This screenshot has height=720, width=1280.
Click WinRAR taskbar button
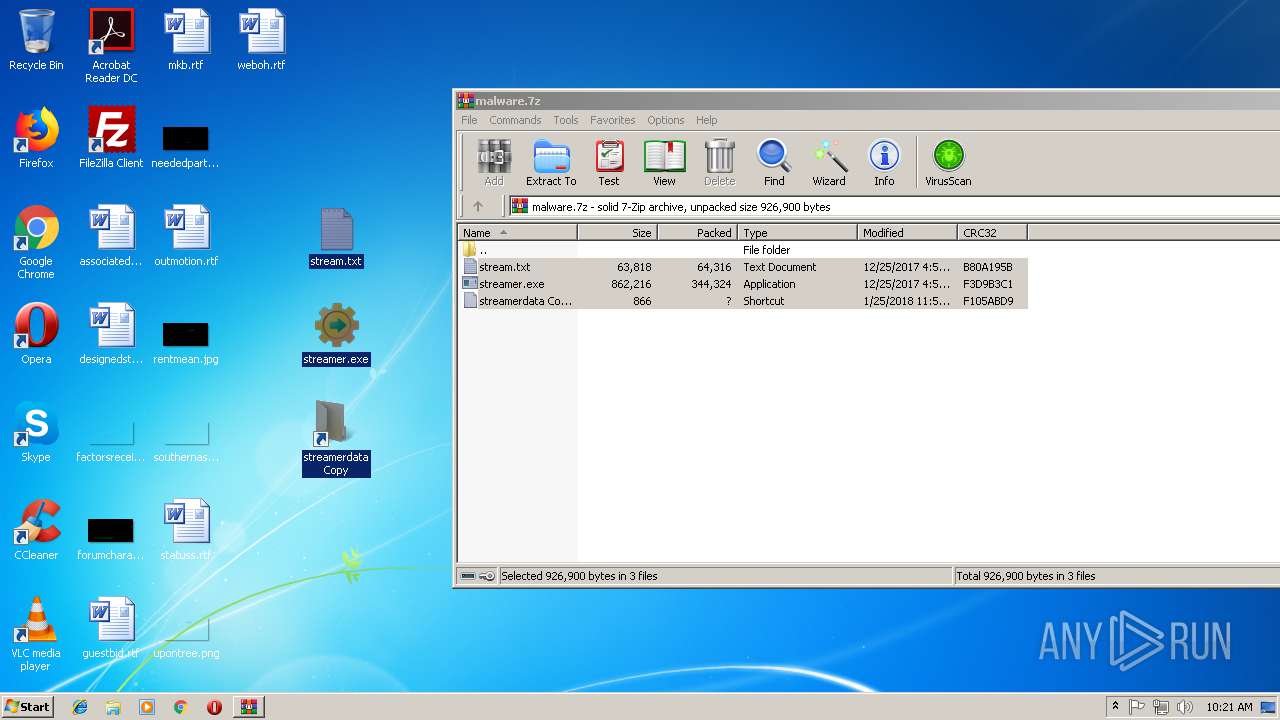click(248, 707)
